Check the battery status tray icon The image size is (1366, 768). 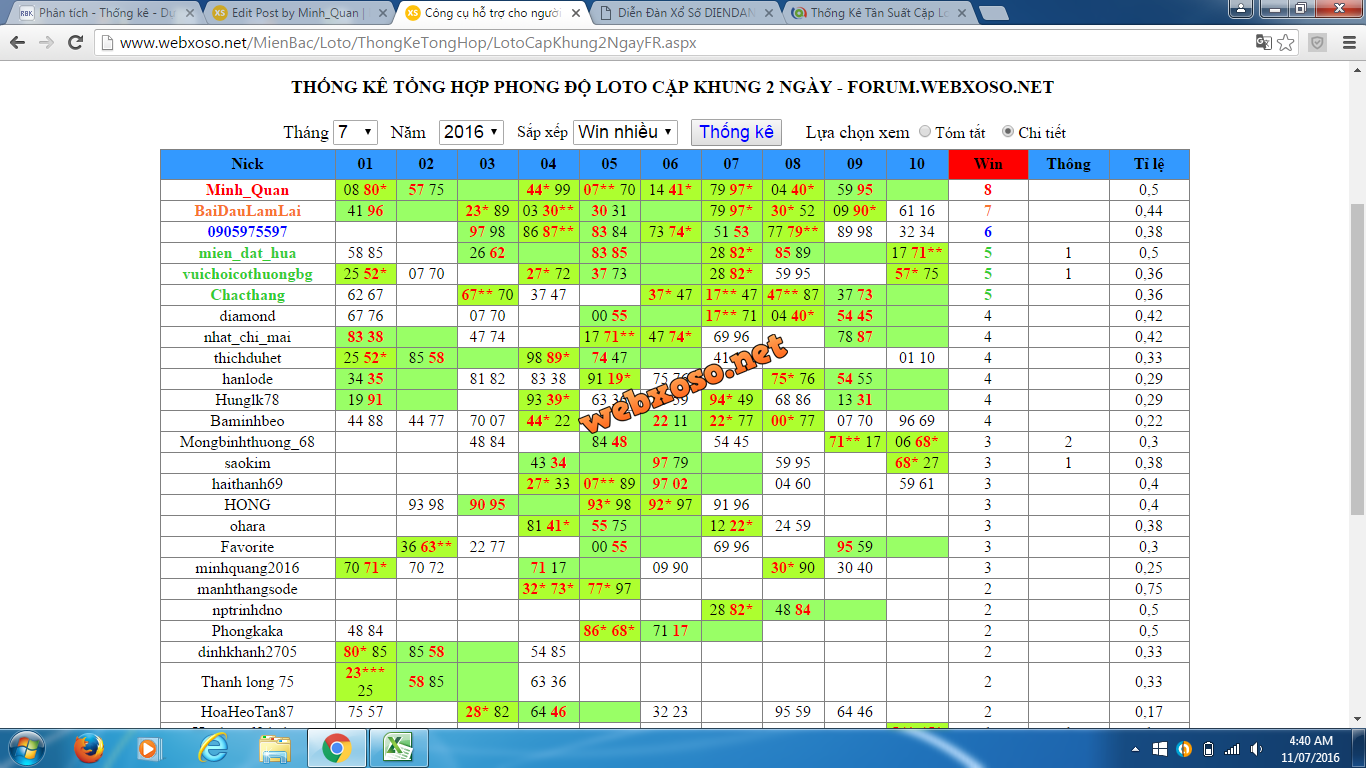coord(1208,749)
